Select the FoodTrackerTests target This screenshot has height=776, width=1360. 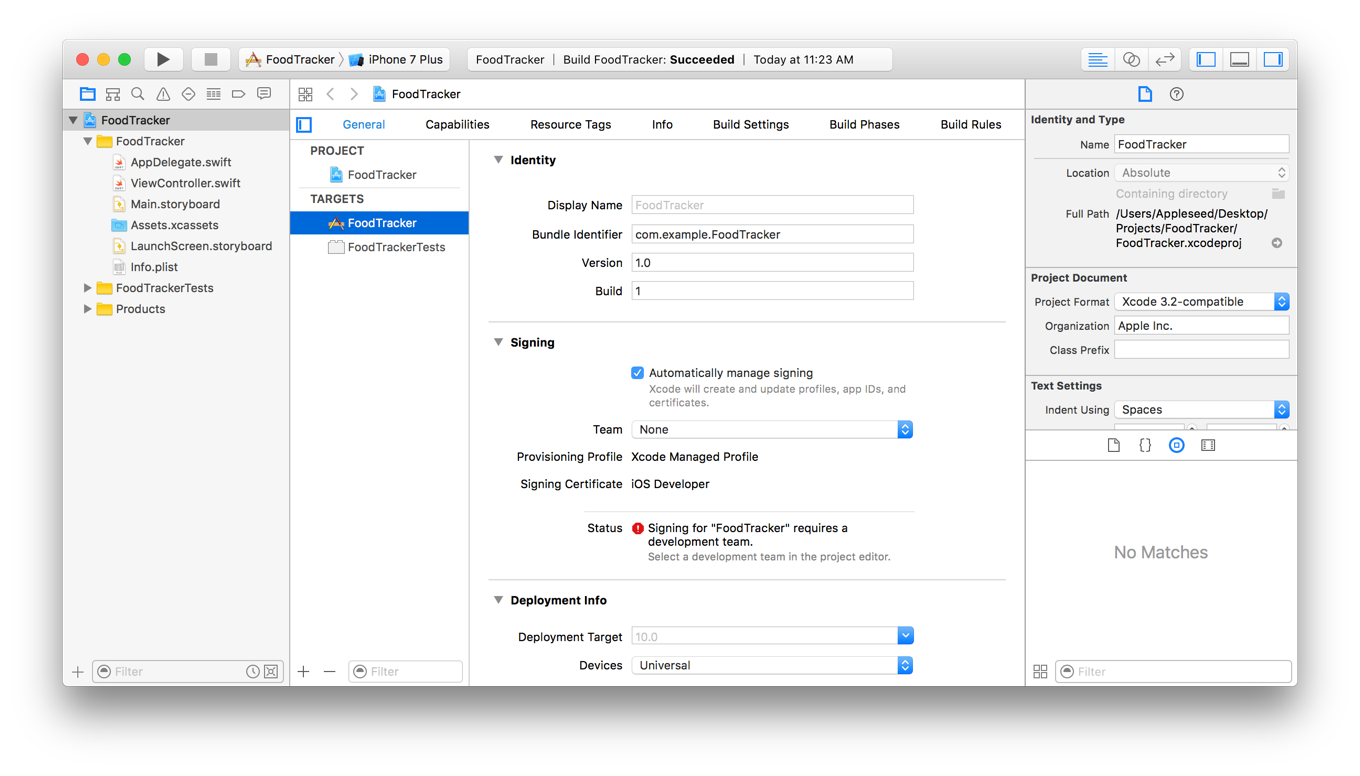coord(380,247)
